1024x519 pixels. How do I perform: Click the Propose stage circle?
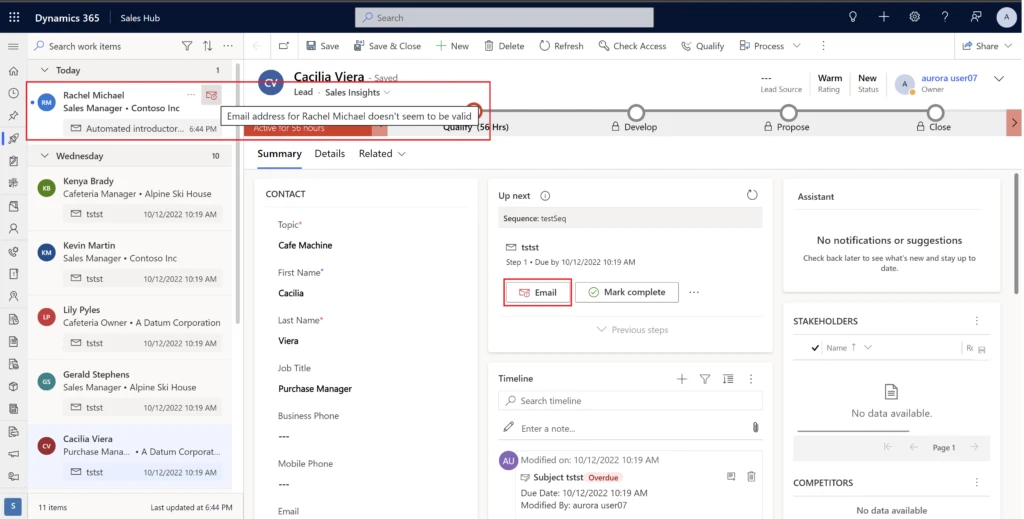789,112
